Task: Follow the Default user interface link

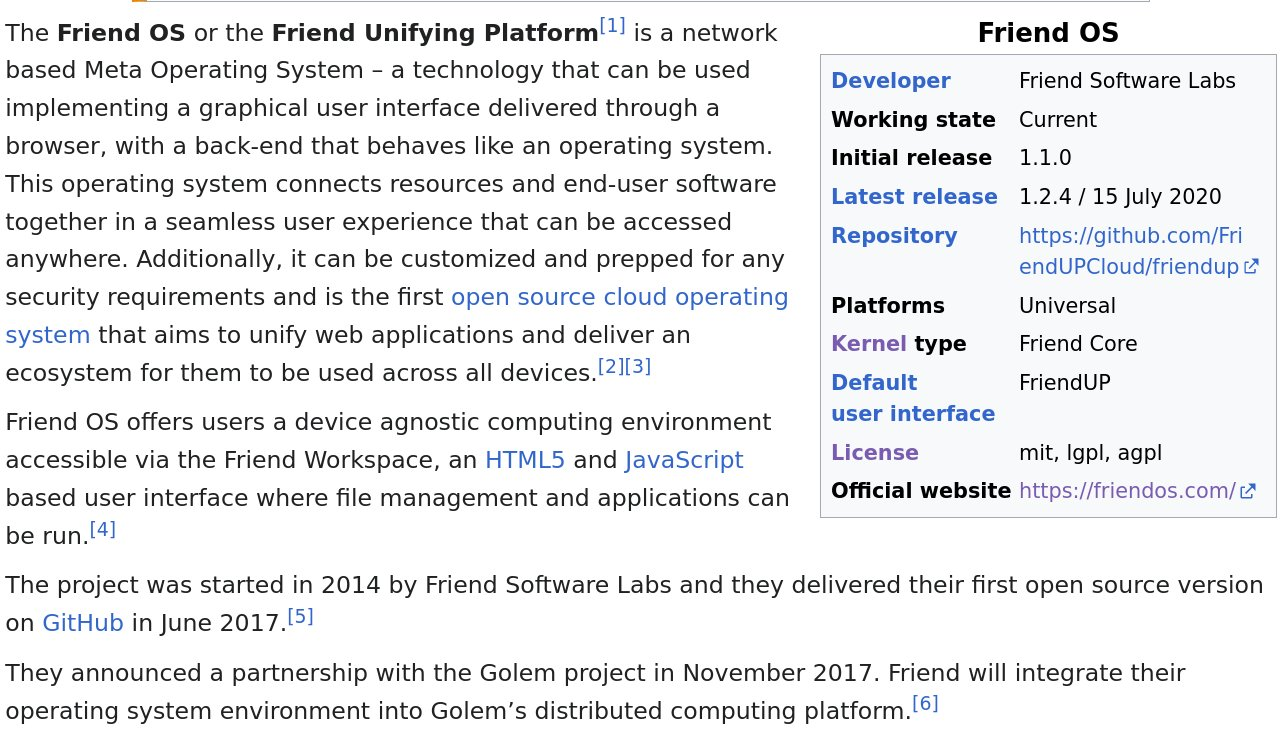Action: coord(912,398)
